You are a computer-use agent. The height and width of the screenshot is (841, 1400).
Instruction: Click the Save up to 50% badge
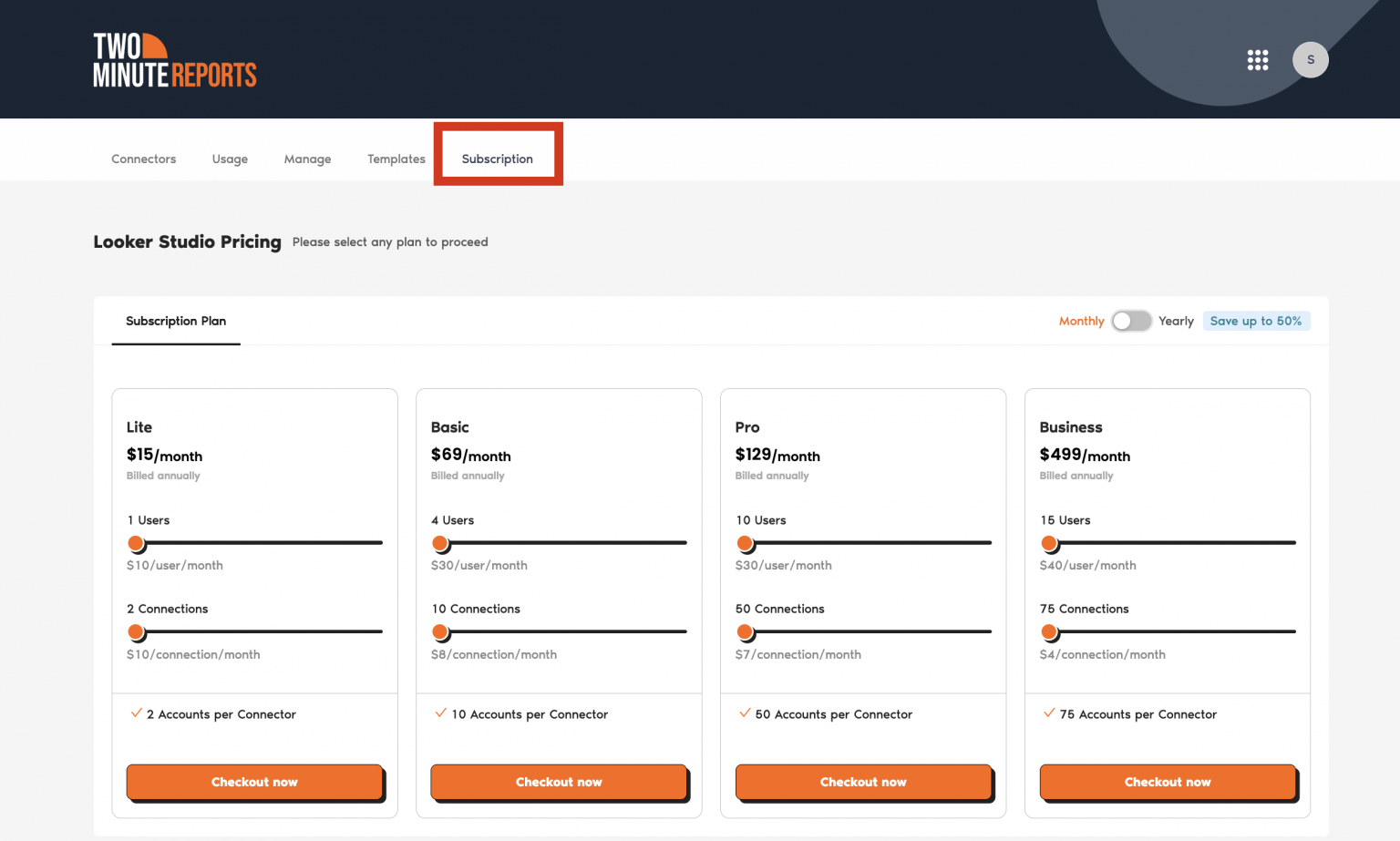tap(1257, 321)
